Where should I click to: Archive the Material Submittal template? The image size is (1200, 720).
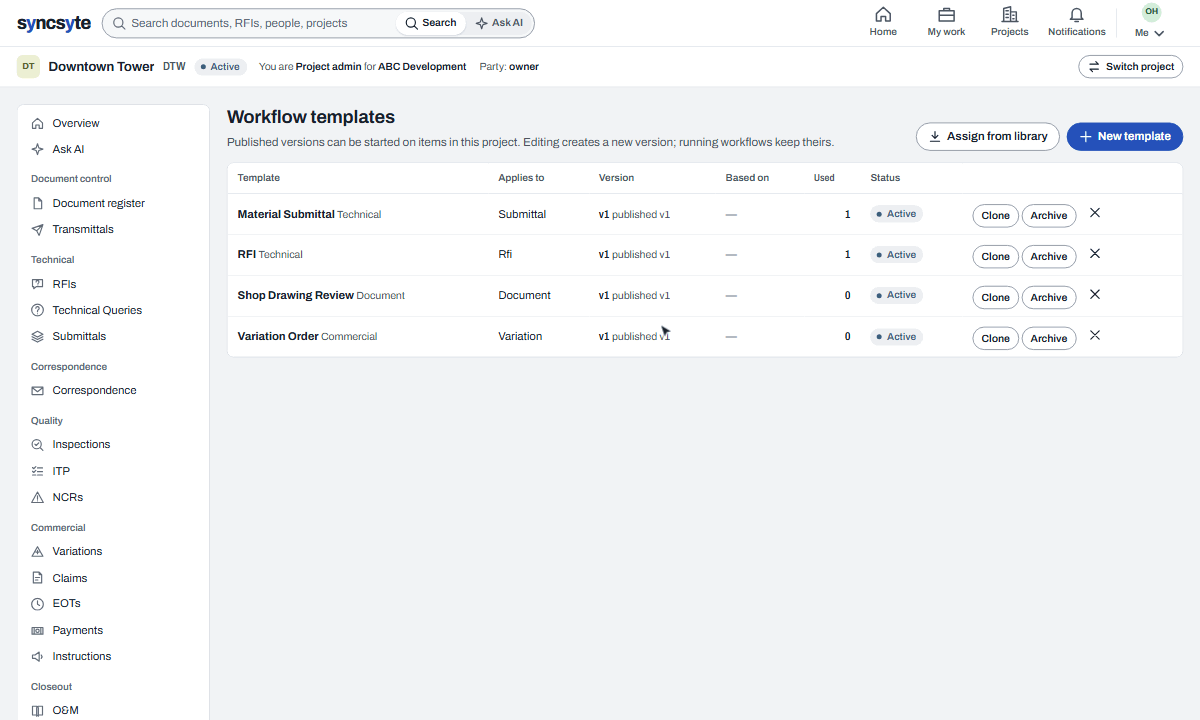[1049, 215]
